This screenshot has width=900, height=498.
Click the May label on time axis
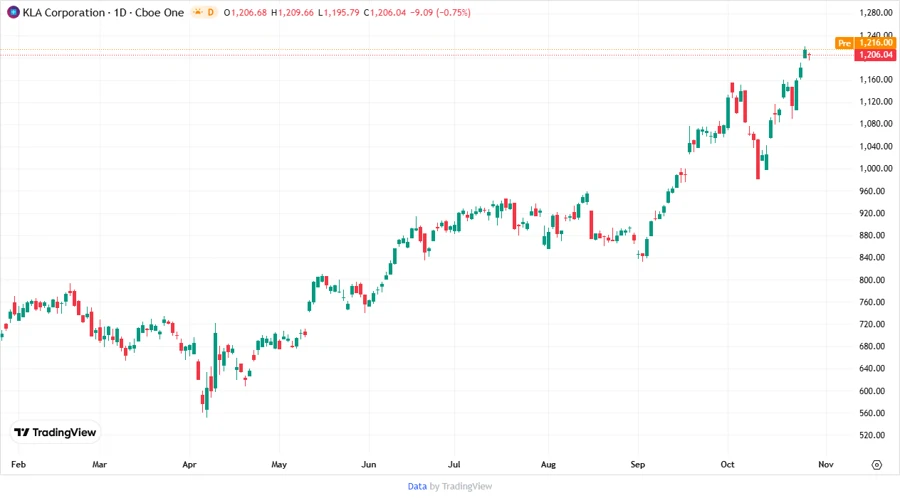(x=279, y=464)
